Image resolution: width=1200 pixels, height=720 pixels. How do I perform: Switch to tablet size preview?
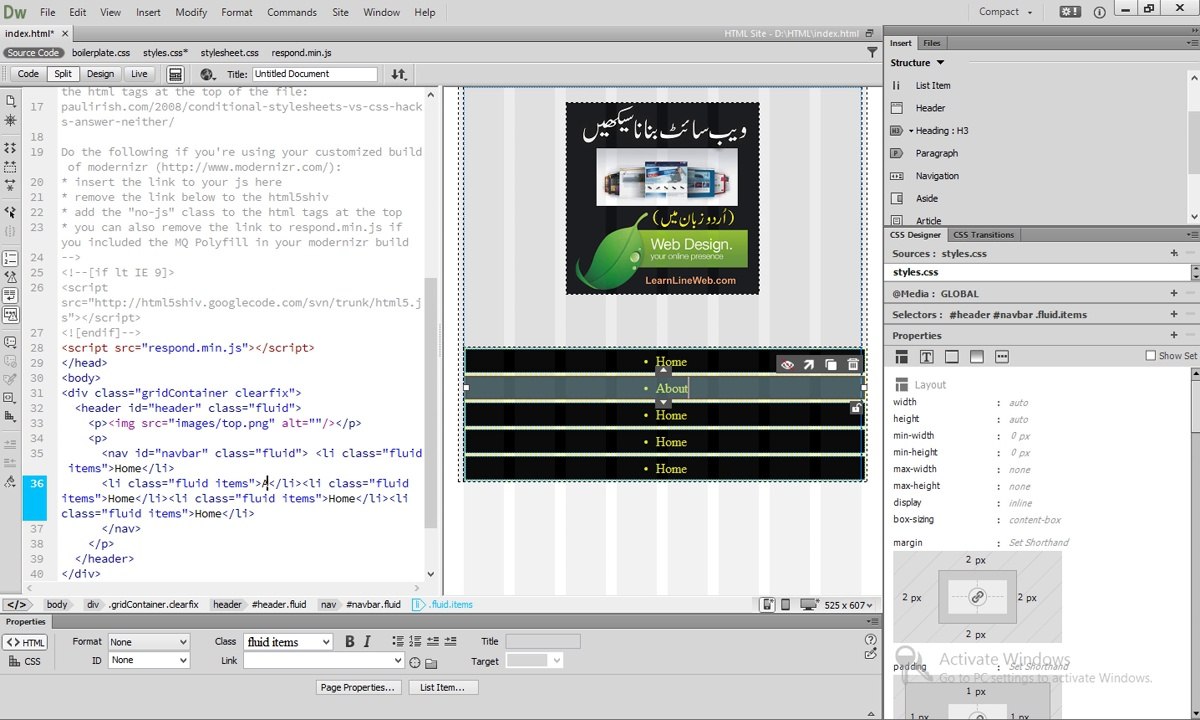pos(785,604)
